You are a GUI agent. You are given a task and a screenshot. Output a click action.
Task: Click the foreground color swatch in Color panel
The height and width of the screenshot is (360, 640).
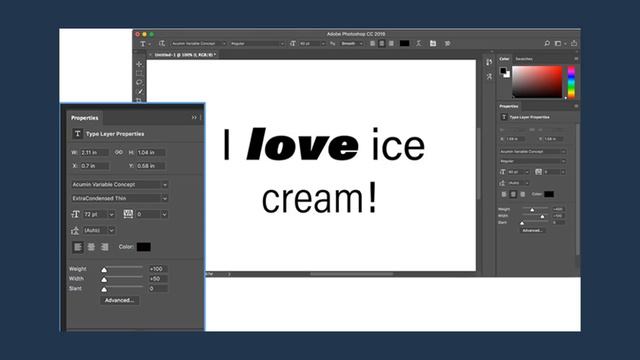tap(503, 71)
